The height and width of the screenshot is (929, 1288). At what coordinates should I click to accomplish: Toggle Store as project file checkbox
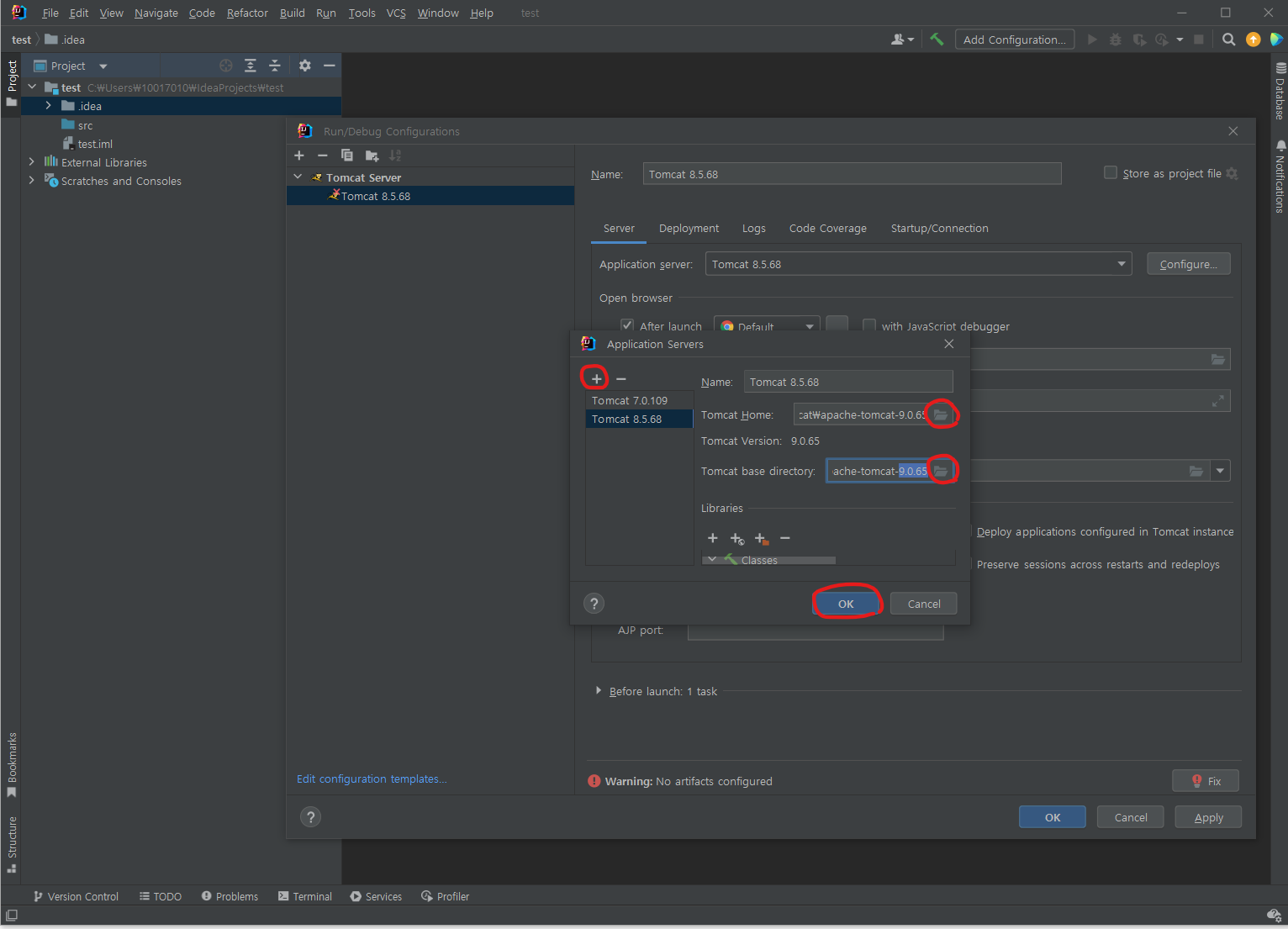coord(1111,173)
